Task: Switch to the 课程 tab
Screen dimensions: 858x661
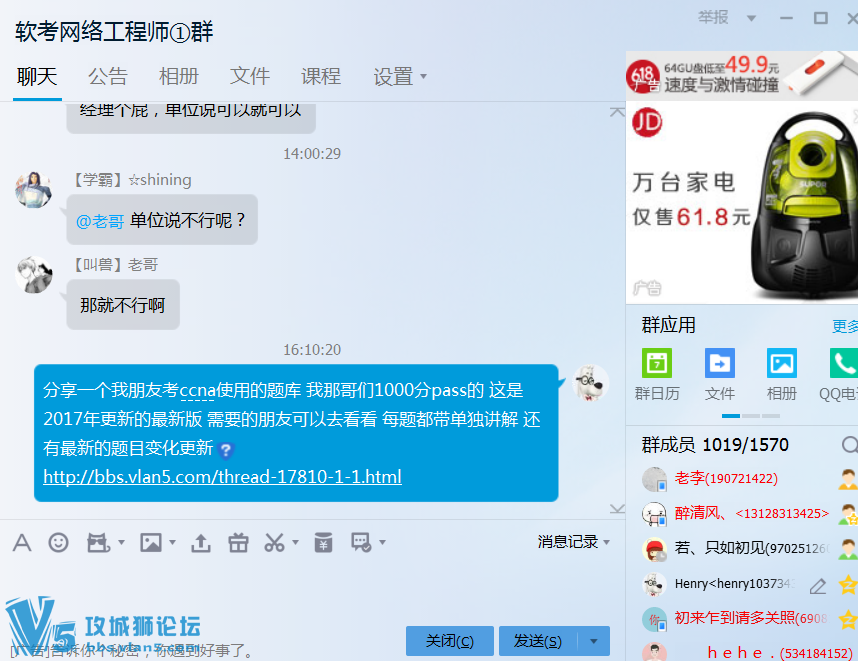Action: click(321, 76)
